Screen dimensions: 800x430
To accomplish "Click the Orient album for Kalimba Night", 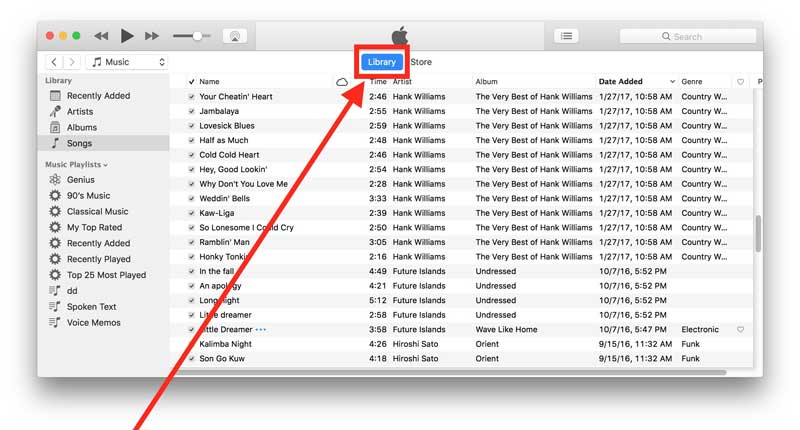I will (x=487, y=344).
